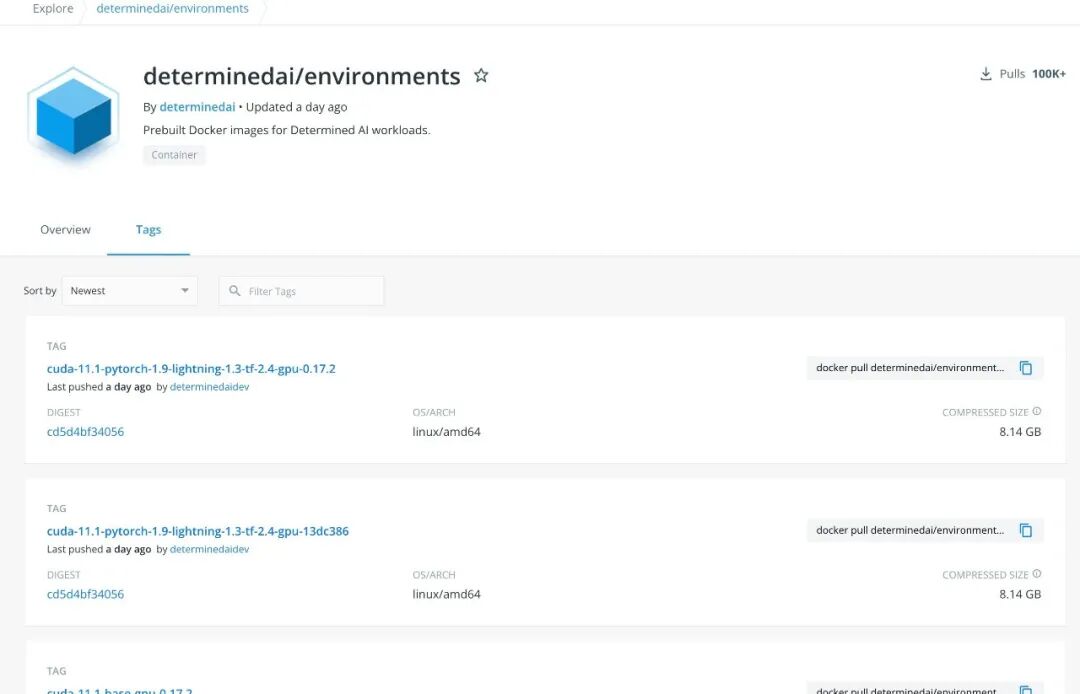Open tag cuda-11.1-pytorch-1.9-lightning-1.3-tf-2.4-gpu-13dc386
The image size is (1080, 694).
coord(198,531)
